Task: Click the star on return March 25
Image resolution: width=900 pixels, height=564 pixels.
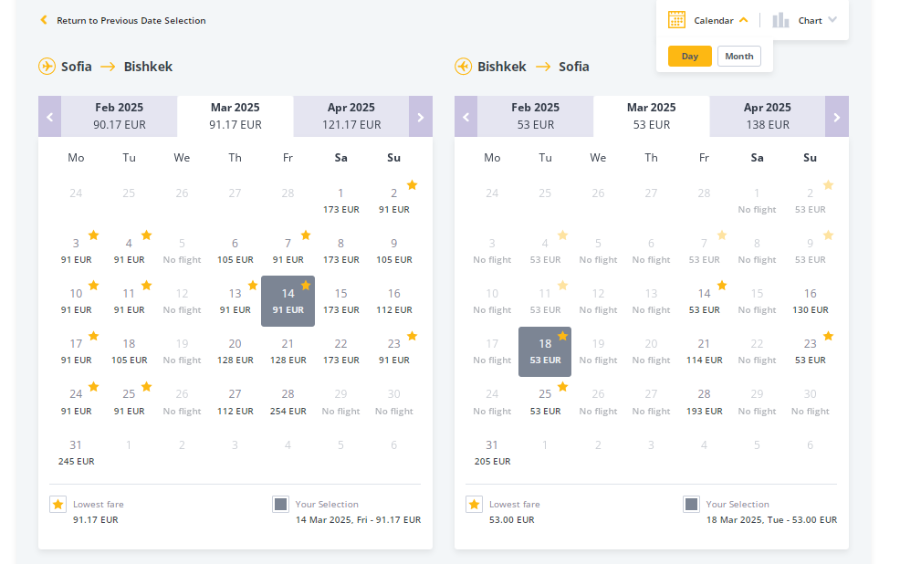Action: coord(563,386)
